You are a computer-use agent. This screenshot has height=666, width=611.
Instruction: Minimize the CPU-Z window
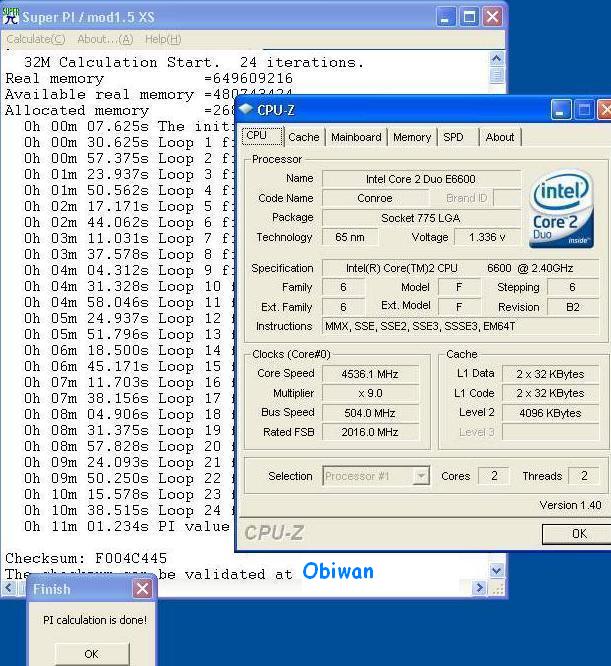pos(560,110)
